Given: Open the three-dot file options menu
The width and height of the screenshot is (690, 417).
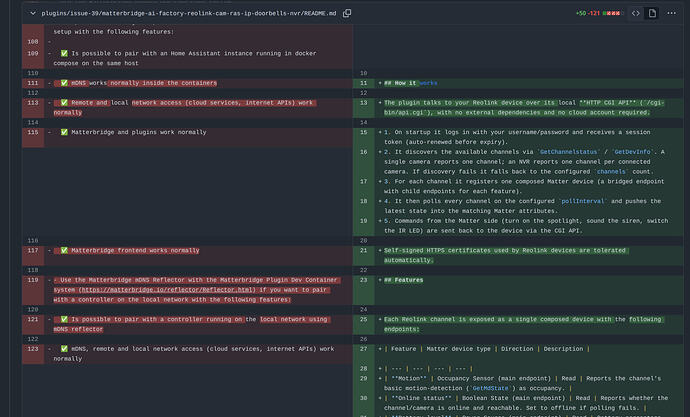Looking at the screenshot, I should 672,13.
